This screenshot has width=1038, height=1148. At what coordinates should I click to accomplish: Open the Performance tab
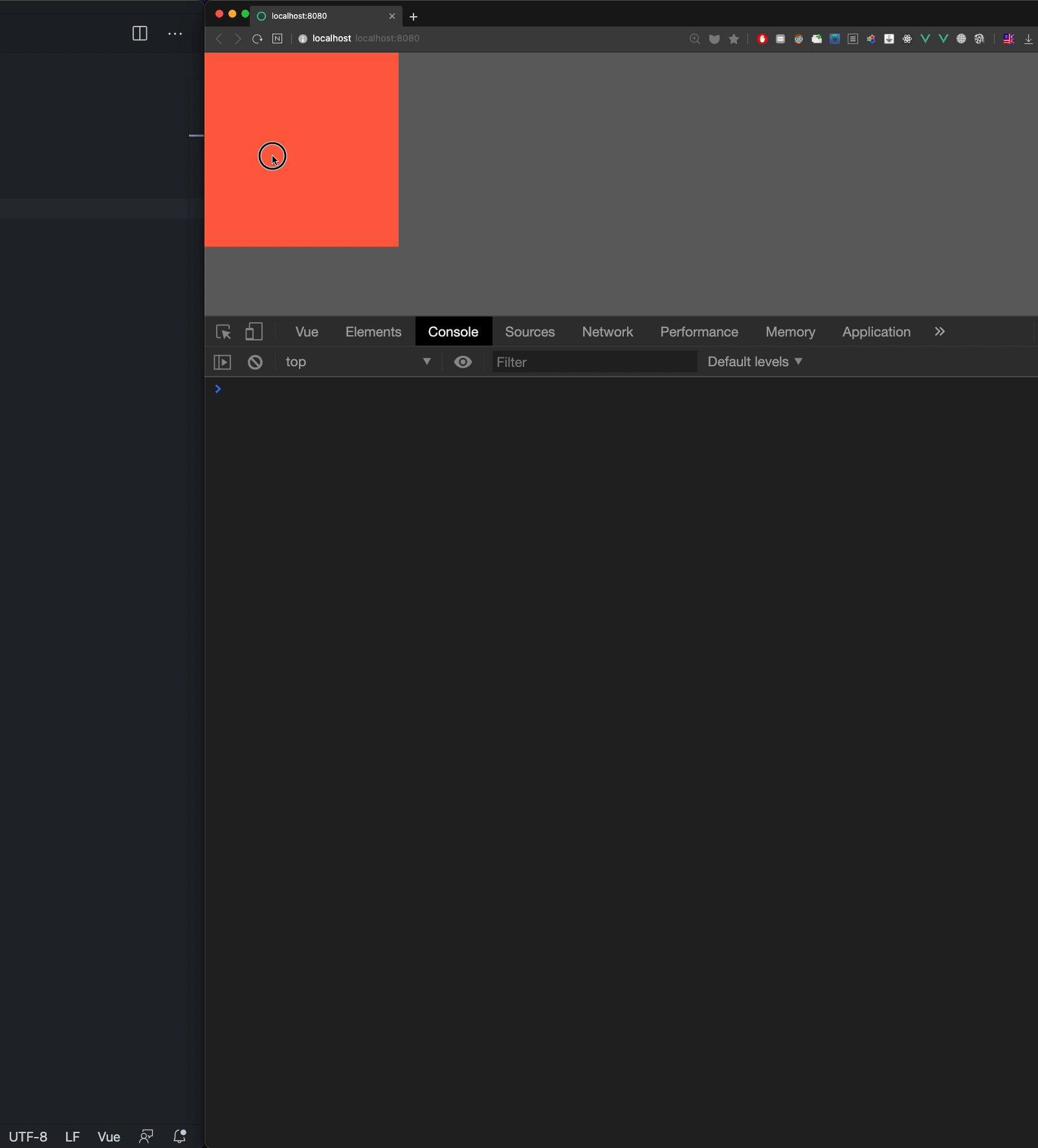699,332
